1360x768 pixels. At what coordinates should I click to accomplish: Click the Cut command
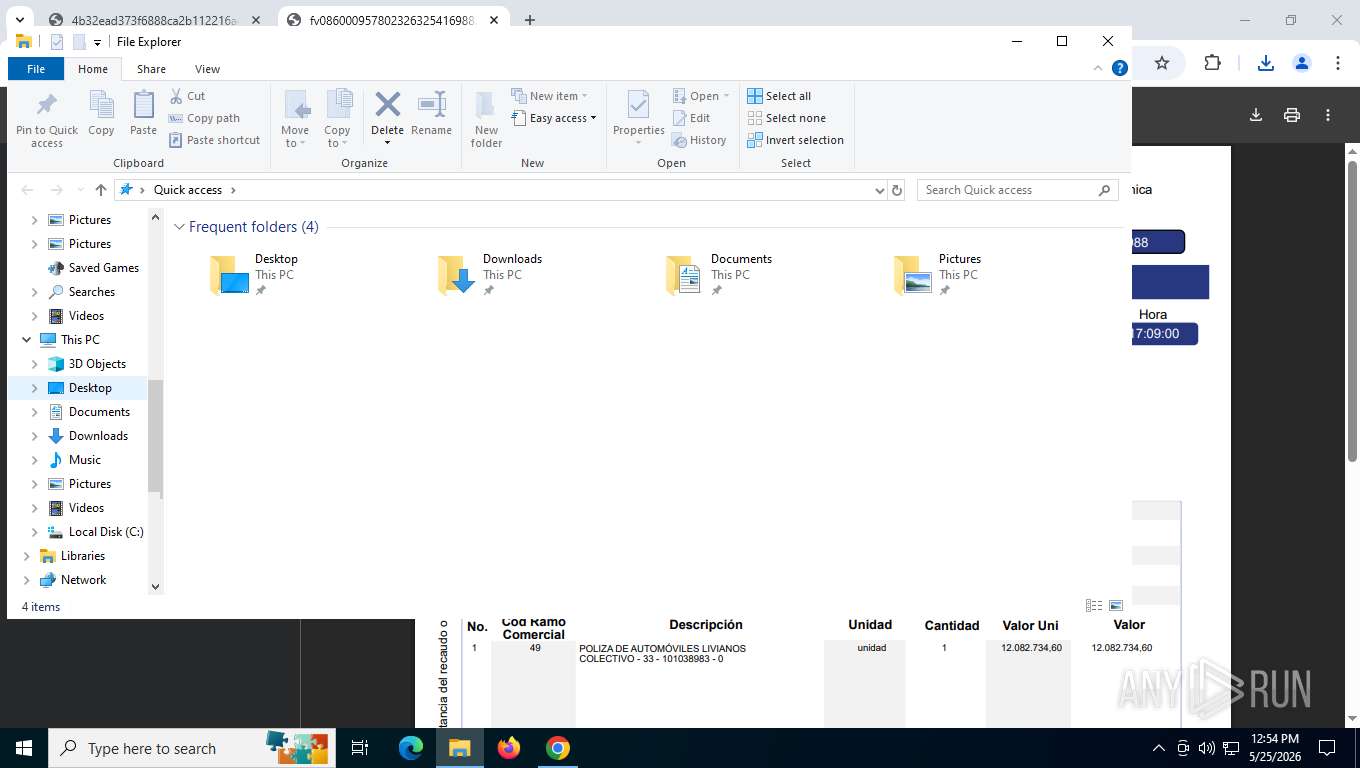[x=187, y=96]
